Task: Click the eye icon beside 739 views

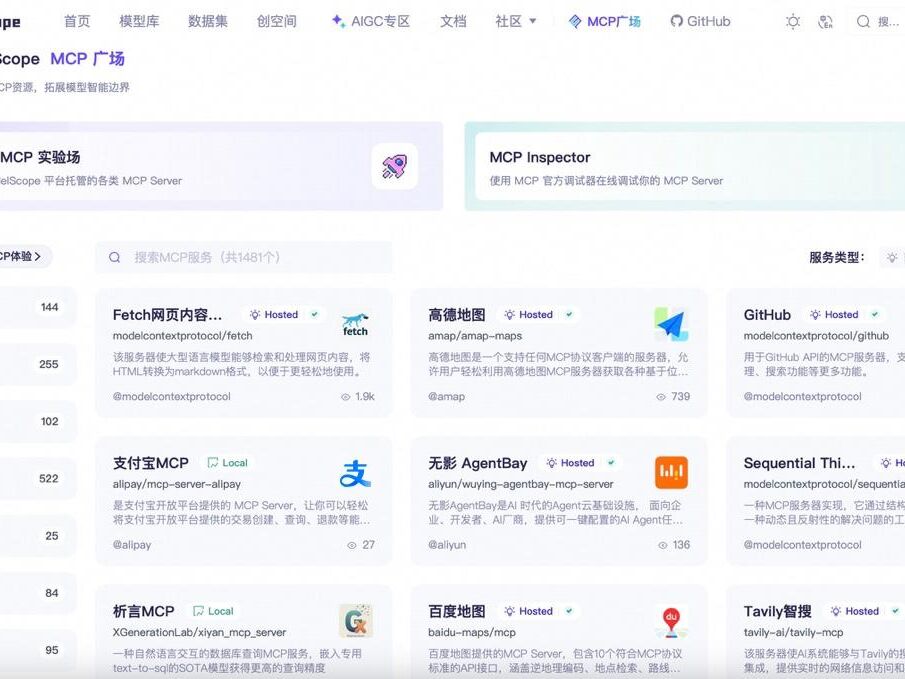Action: 661,397
